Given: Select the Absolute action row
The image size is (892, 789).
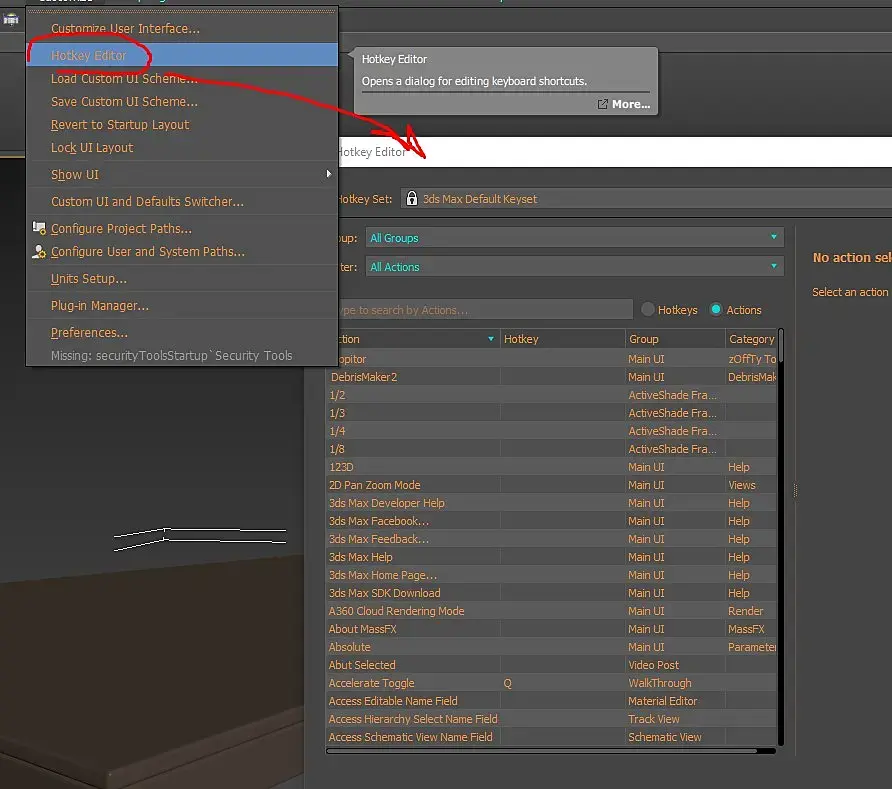Looking at the screenshot, I should [551, 647].
